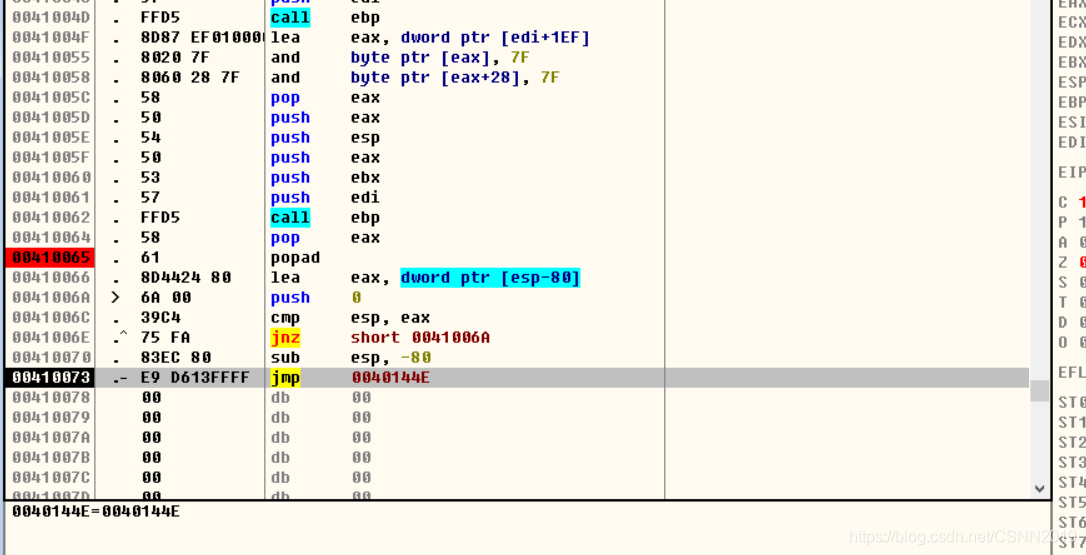Click address 00410078
Image resolution: width=1086 pixels, height=555 pixels.
(51, 398)
